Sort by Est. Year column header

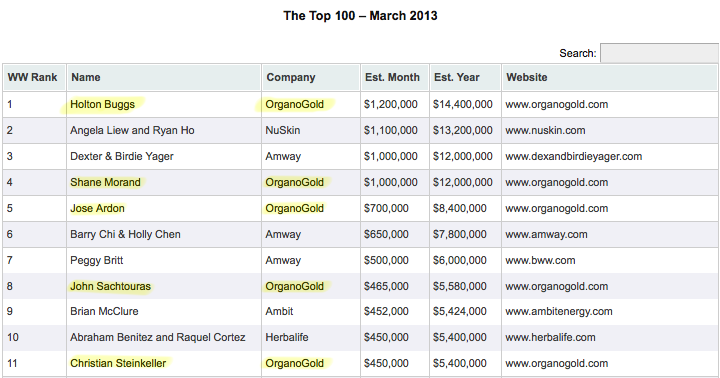click(x=465, y=77)
